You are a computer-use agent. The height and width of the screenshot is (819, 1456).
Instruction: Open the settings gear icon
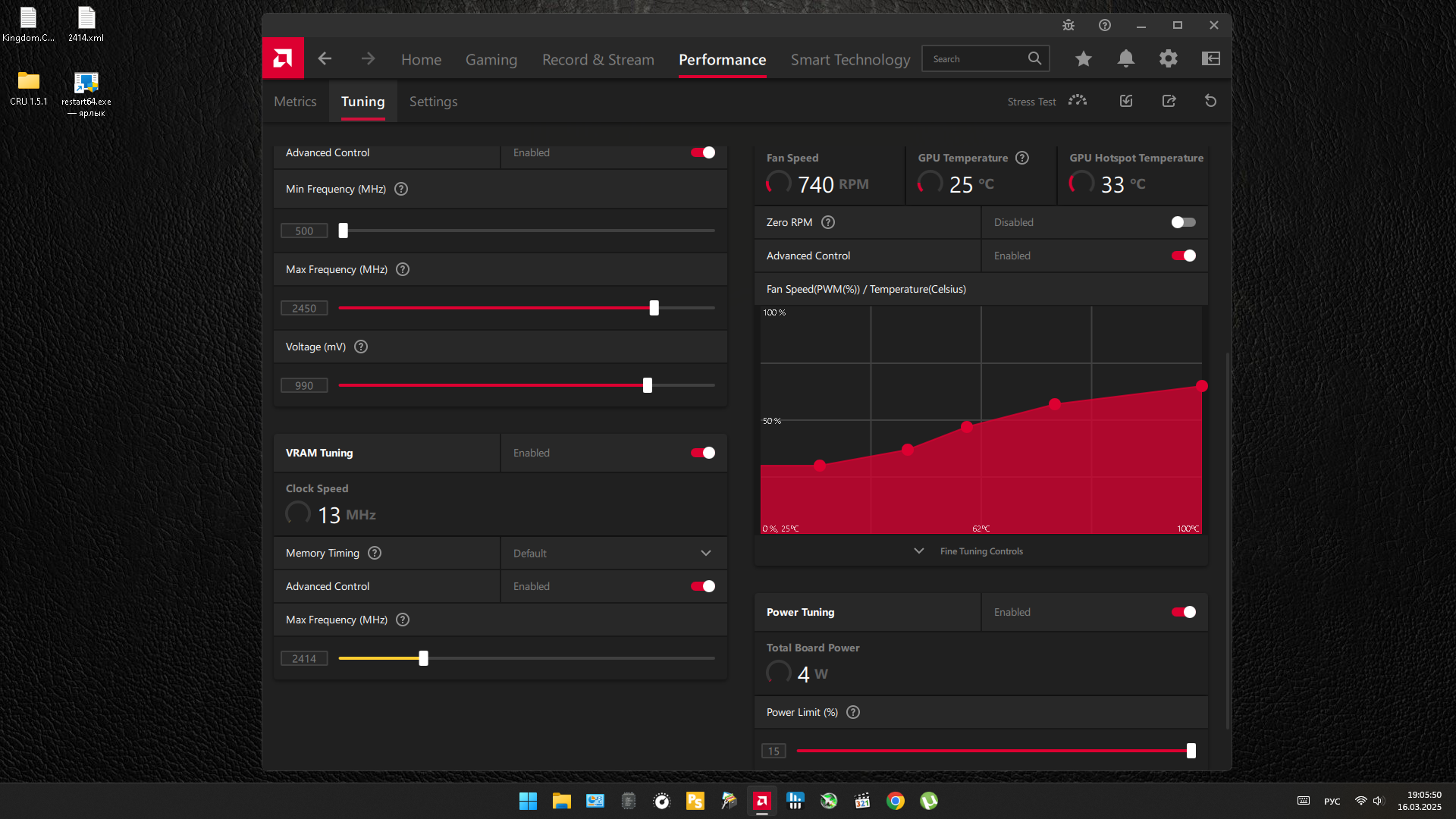(1169, 58)
